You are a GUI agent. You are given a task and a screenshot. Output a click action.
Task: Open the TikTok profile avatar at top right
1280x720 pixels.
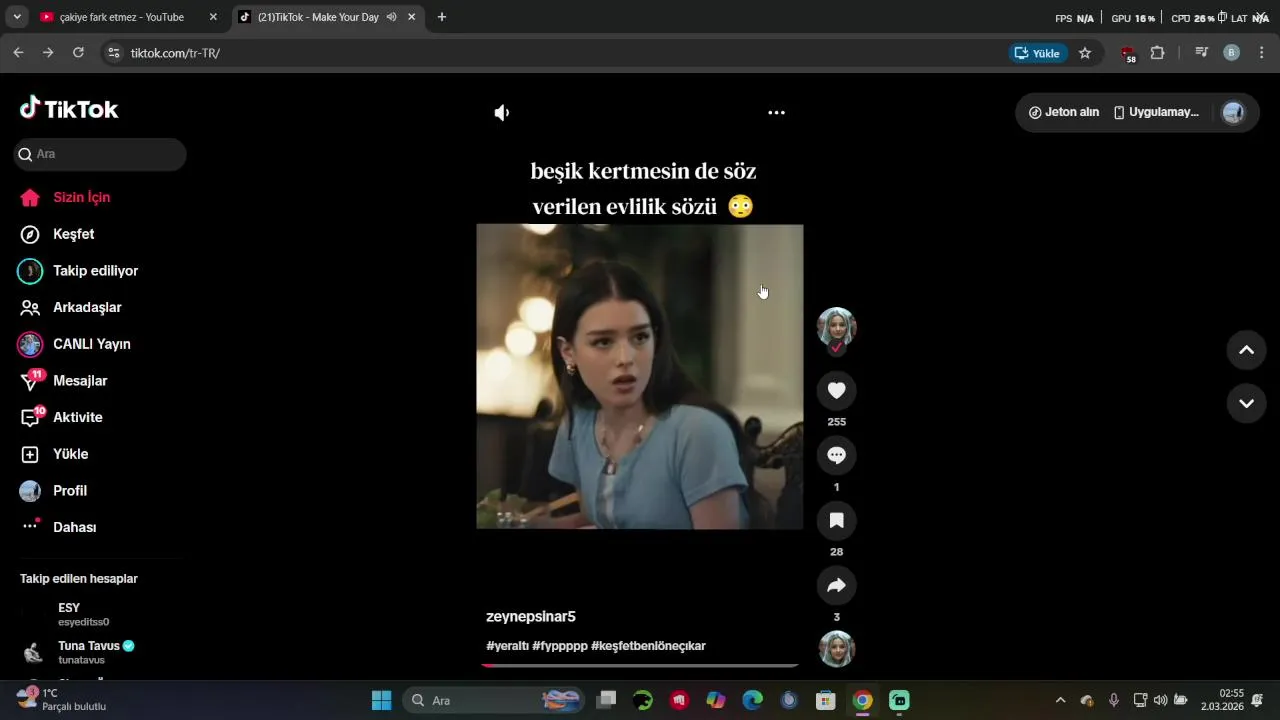[1233, 113]
